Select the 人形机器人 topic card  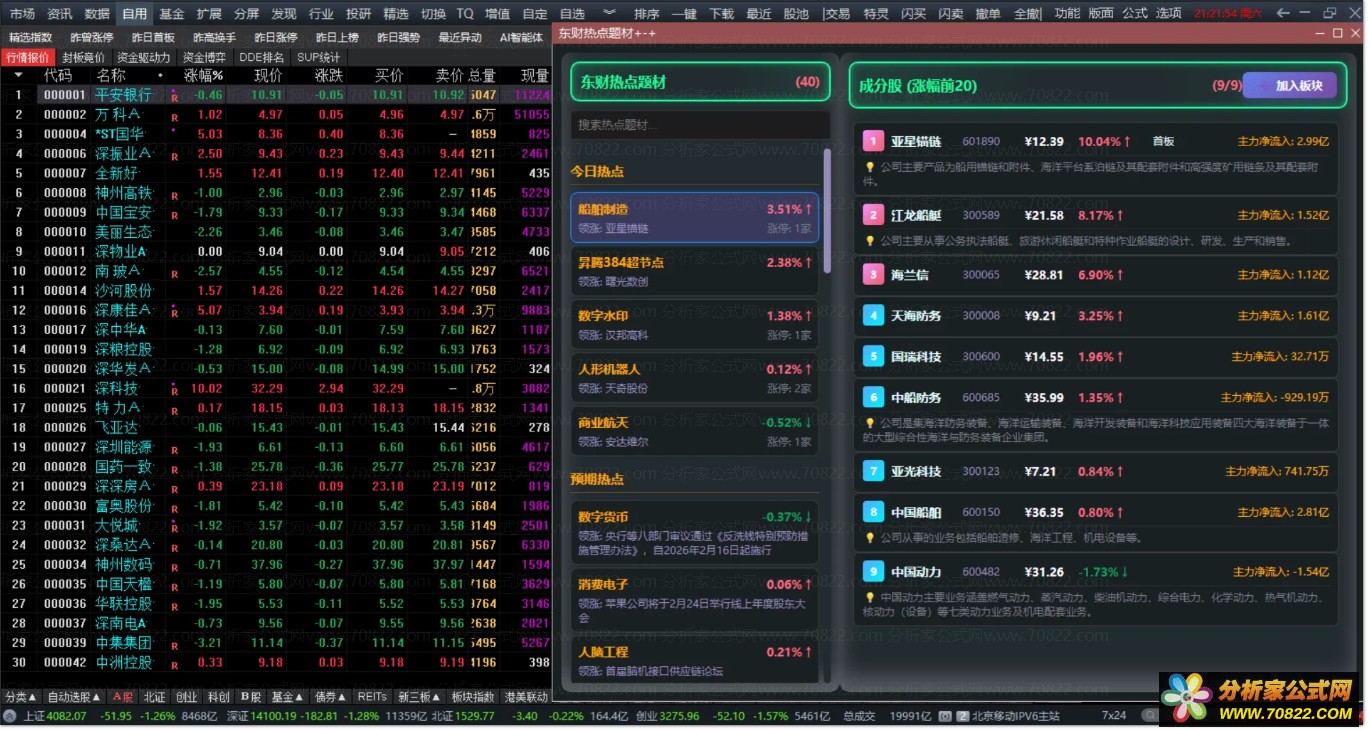click(x=695, y=378)
